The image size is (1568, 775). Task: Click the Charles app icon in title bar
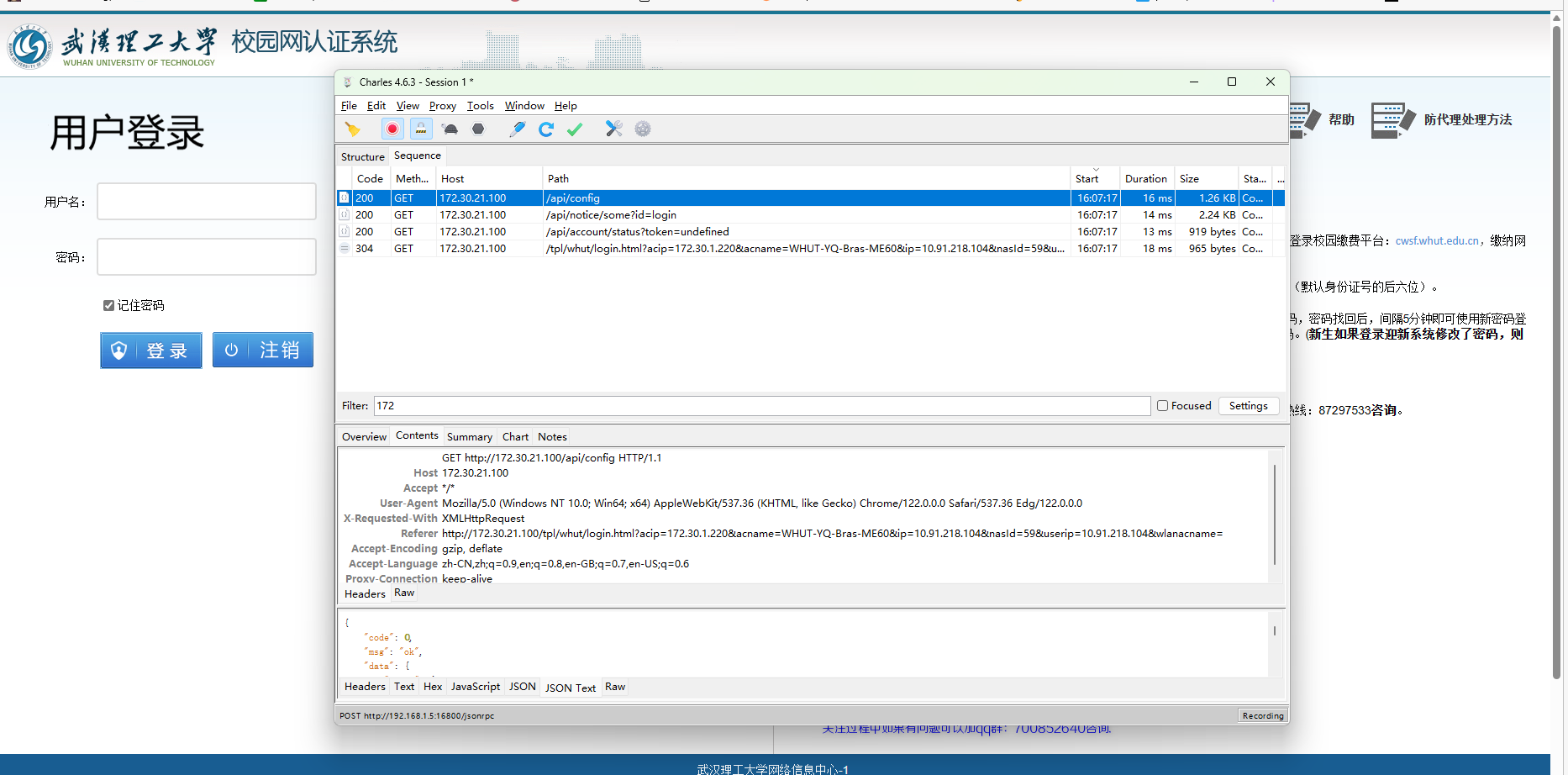pyautogui.click(x=347, y=82)
